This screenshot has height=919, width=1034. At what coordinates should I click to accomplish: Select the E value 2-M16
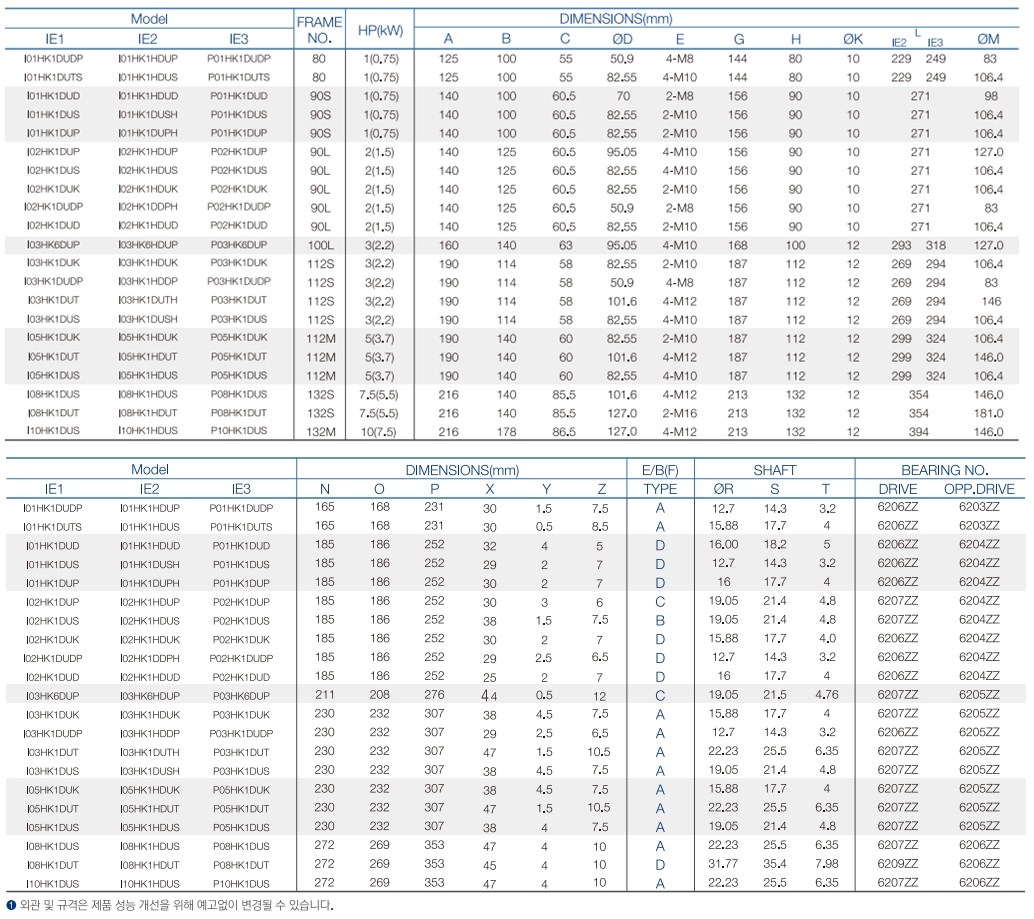679,413
